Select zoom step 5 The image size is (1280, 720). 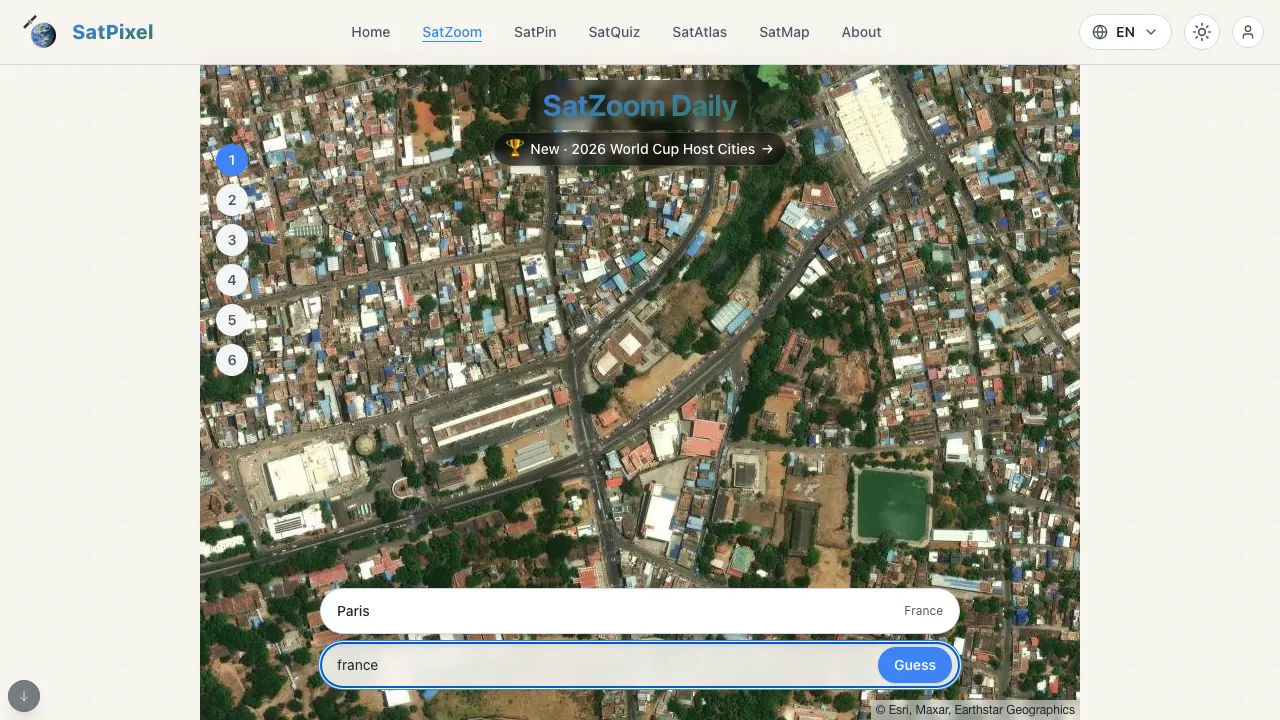click(x=232, y=320)
